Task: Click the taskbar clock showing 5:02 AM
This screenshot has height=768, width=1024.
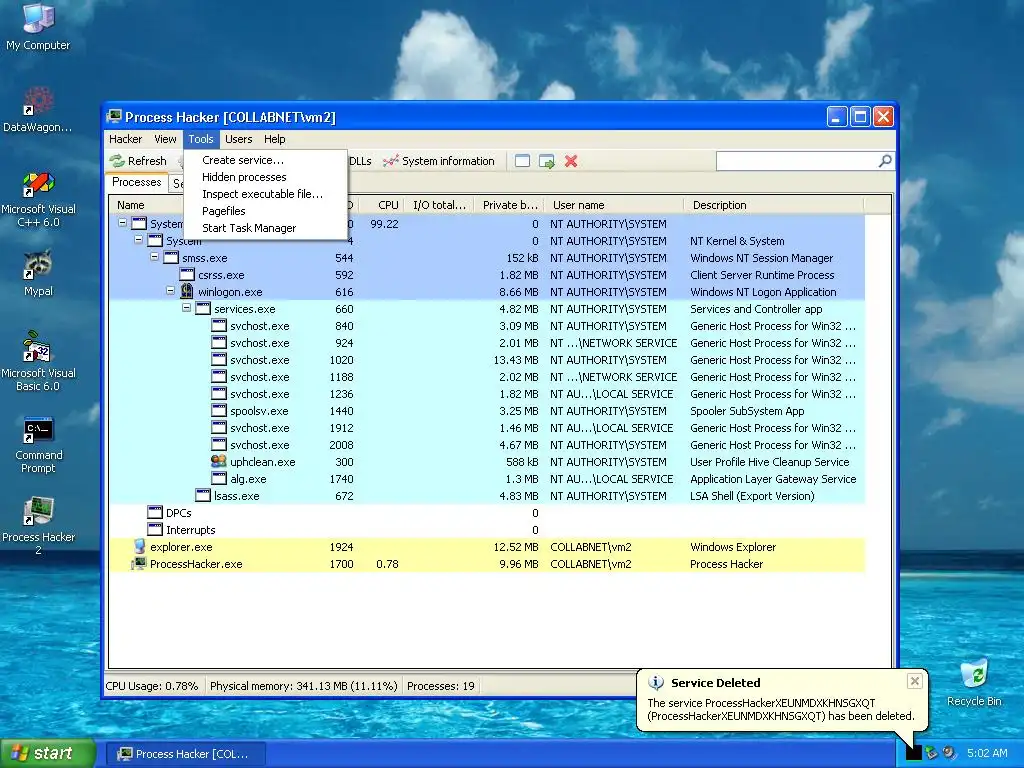Action: (987, 753)
